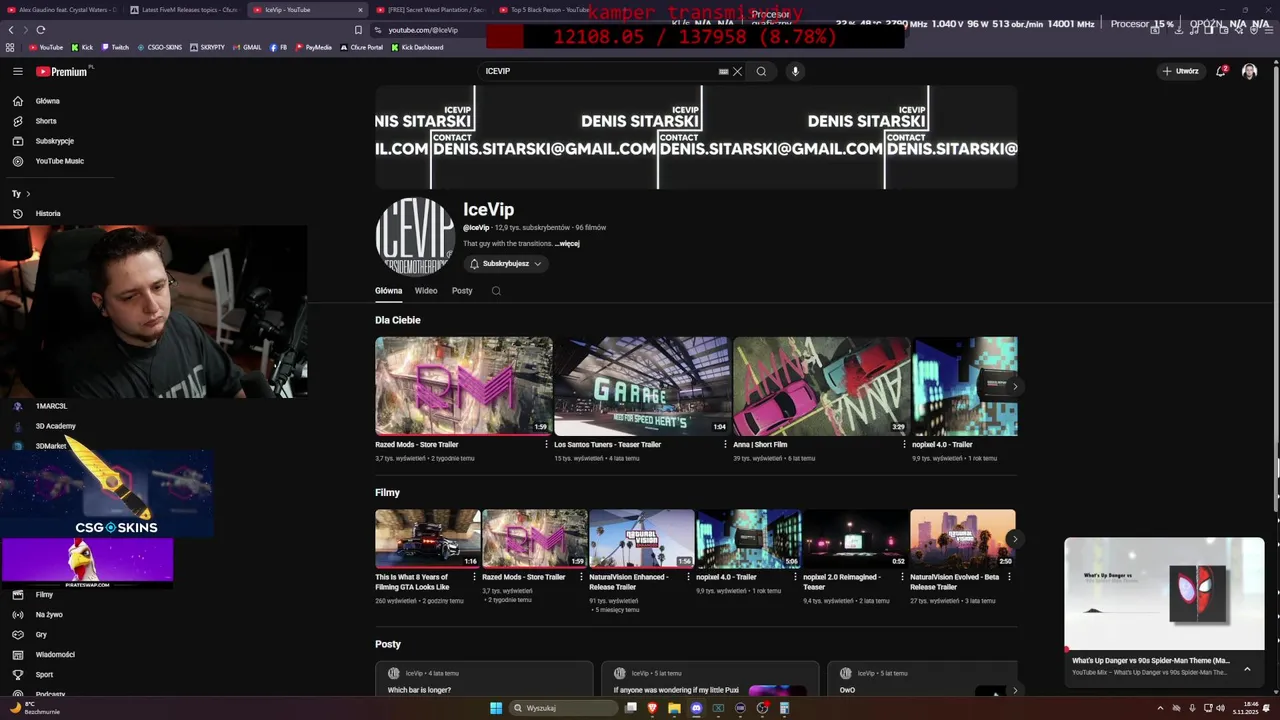The image size is (1280, 720).
Task: Play Razed Mods Store Trailer in Dla Ciebie
Action: click(463, 386)
